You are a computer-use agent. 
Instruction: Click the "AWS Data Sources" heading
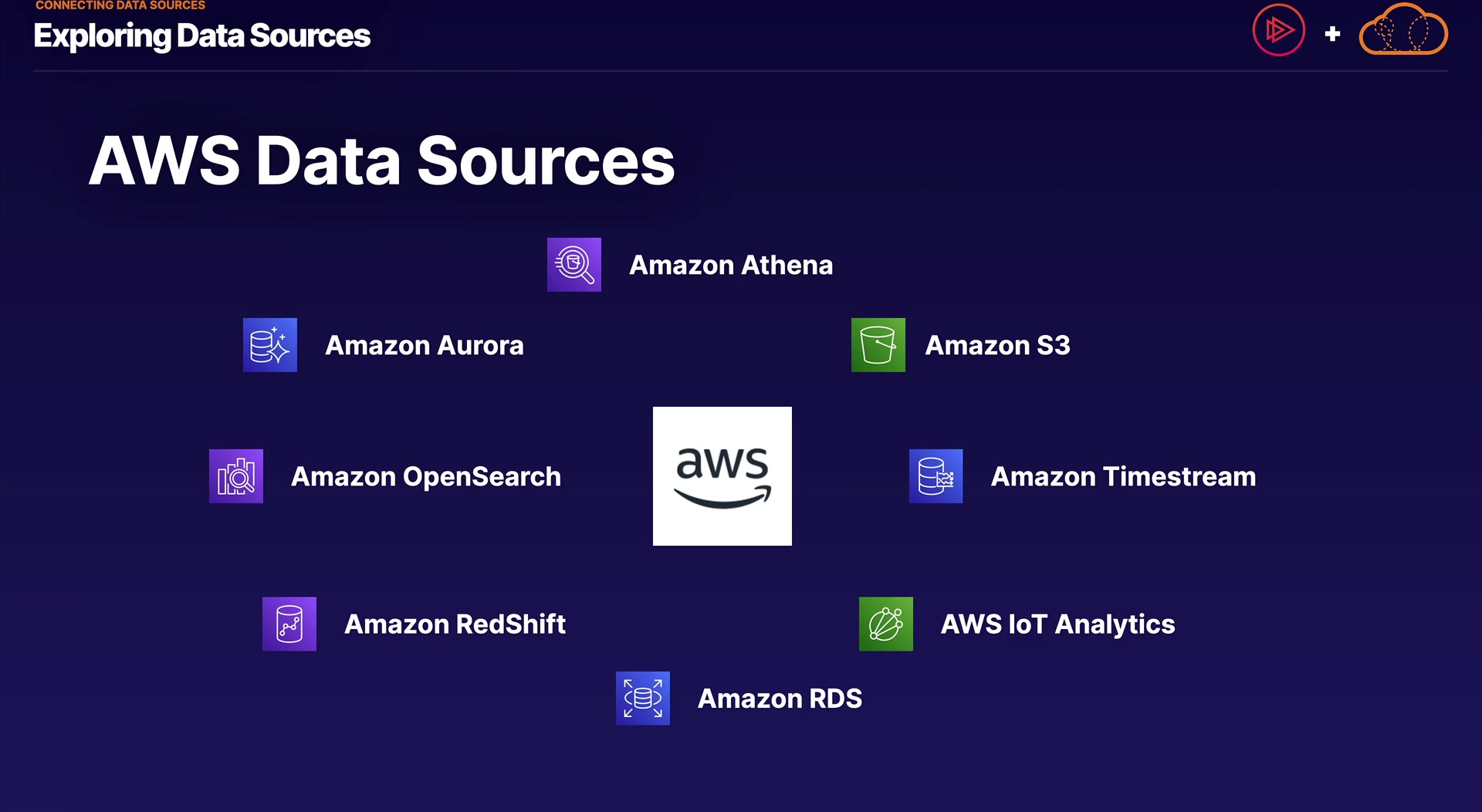click(381, 161)
